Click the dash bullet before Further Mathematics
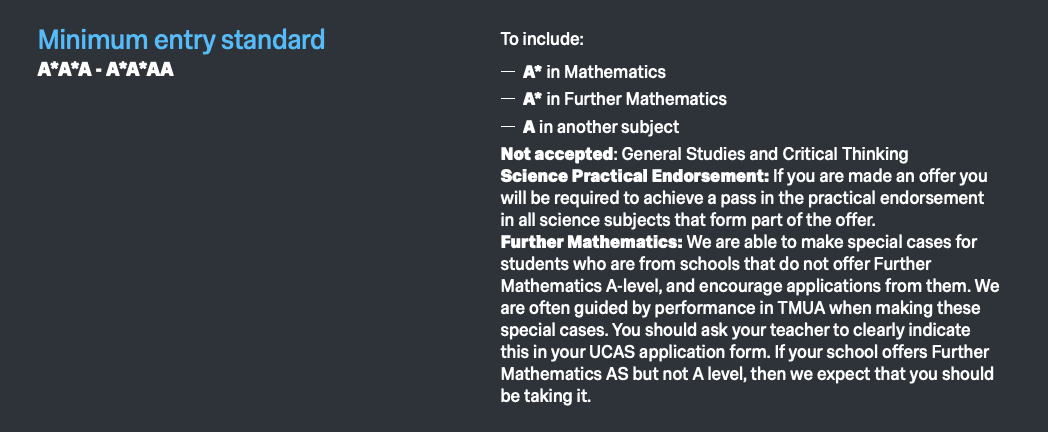The width and height of the screenshot is (1048, 432). (x=508, y=98)
